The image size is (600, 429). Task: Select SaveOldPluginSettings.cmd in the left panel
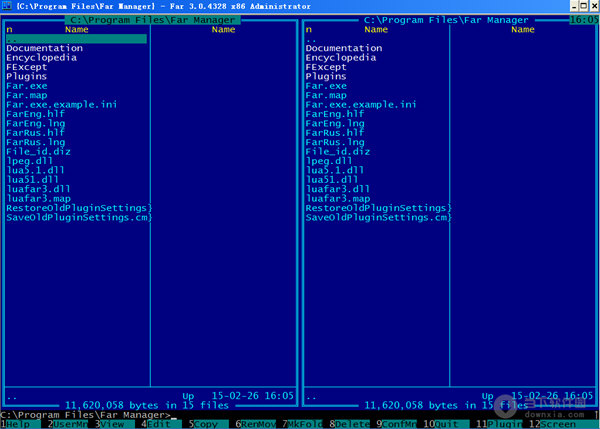coord(79,217)
